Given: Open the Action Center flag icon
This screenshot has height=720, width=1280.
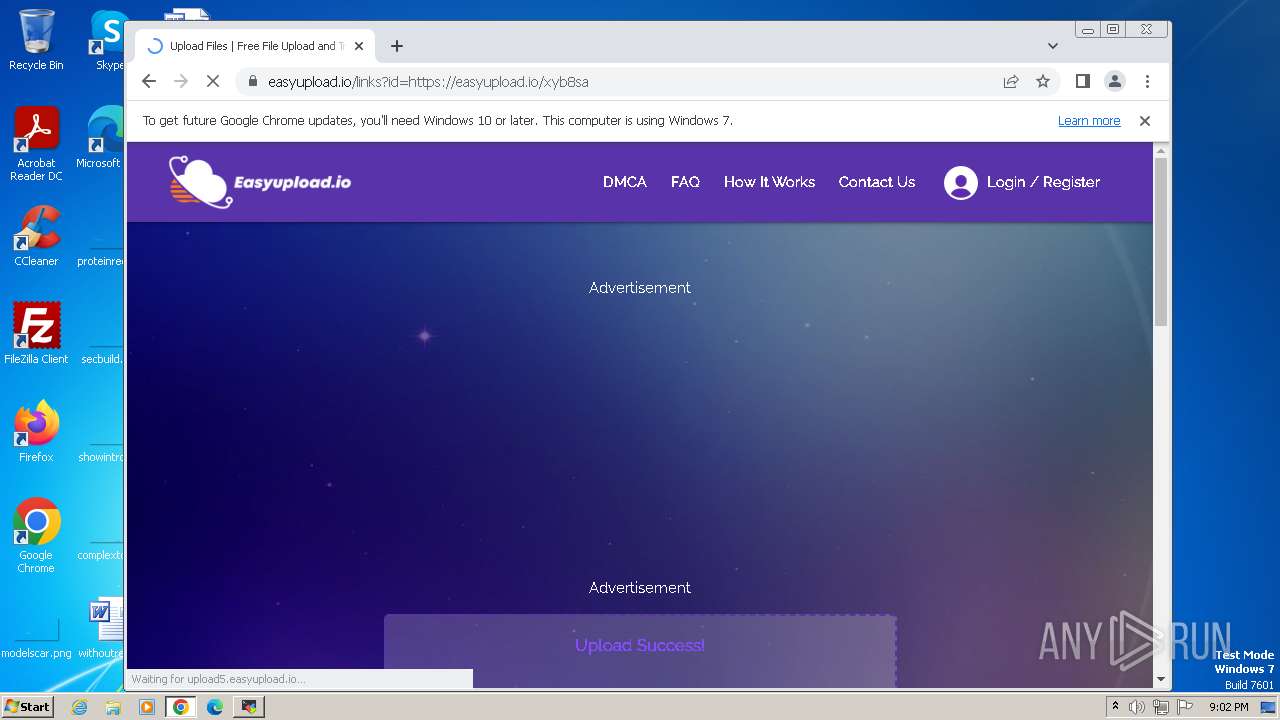Looking at the screenshot, I should [1185, 707].
